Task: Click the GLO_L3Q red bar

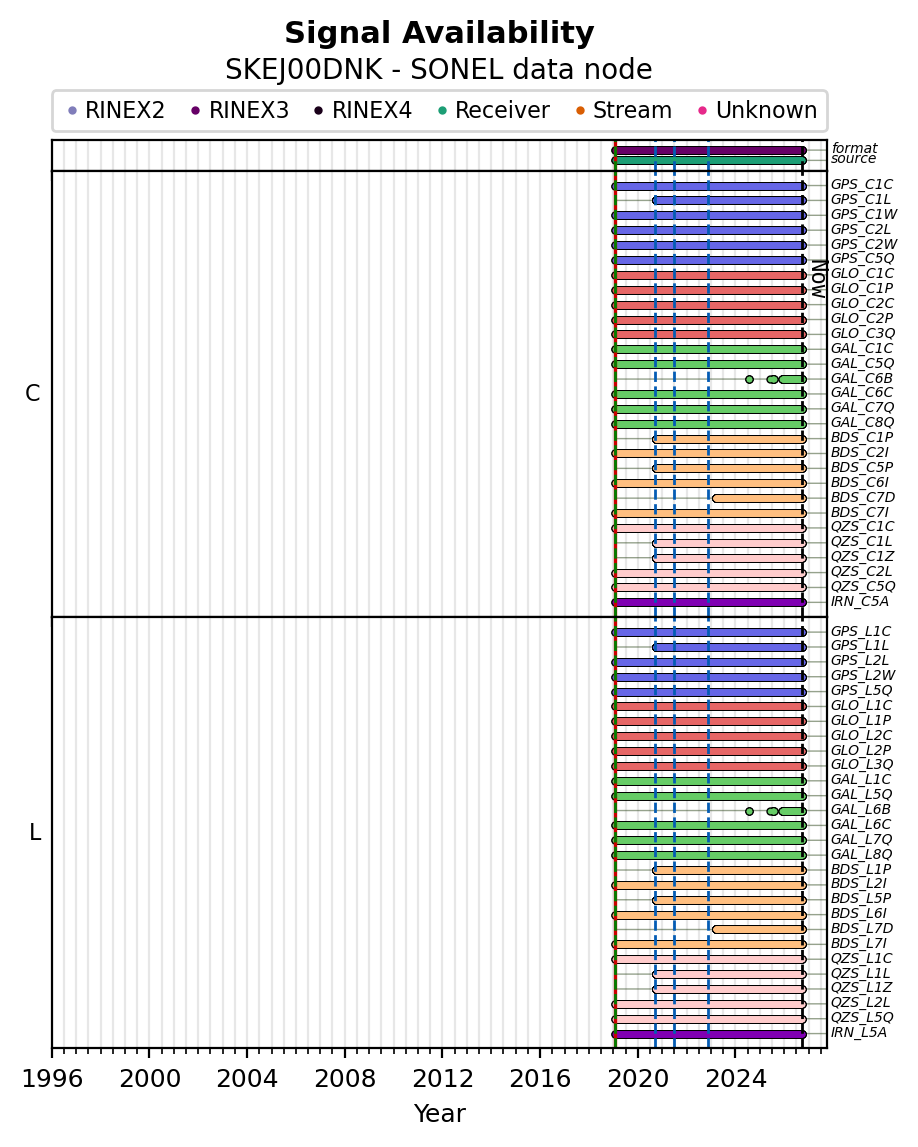Action: click(x=709, y=767)
